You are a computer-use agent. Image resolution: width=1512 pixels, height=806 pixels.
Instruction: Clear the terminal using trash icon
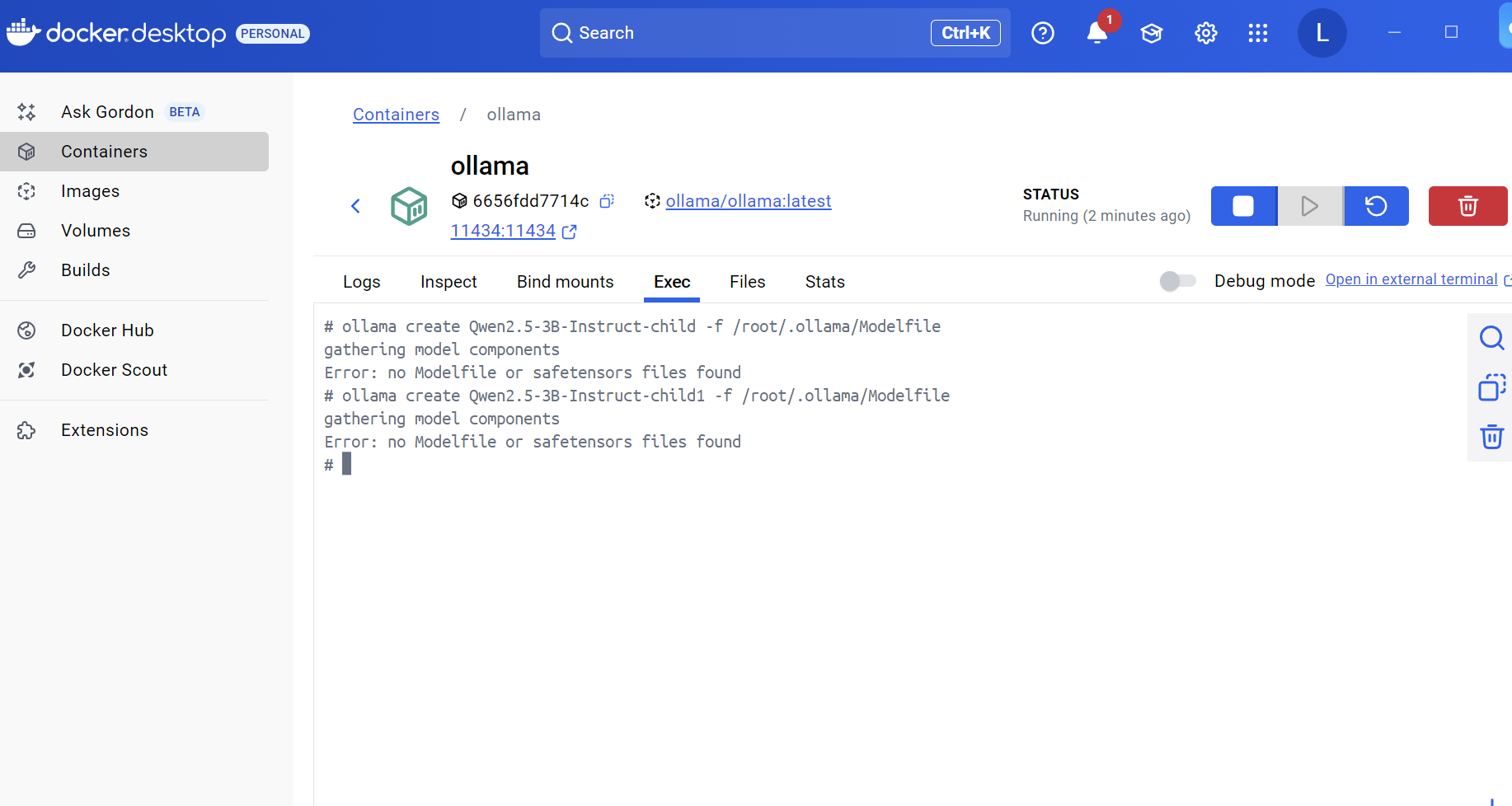[1491, 437]
